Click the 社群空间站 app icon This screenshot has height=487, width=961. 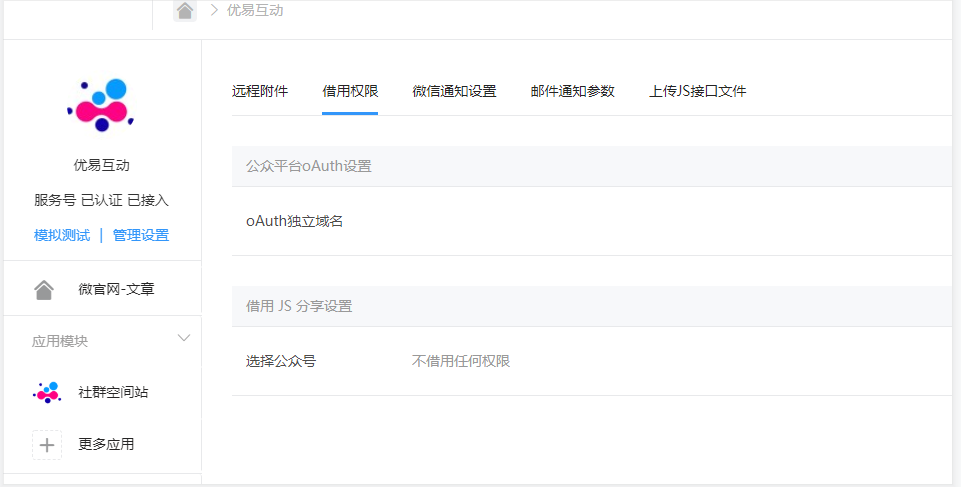pyautogui.click(x=47, y=392)
